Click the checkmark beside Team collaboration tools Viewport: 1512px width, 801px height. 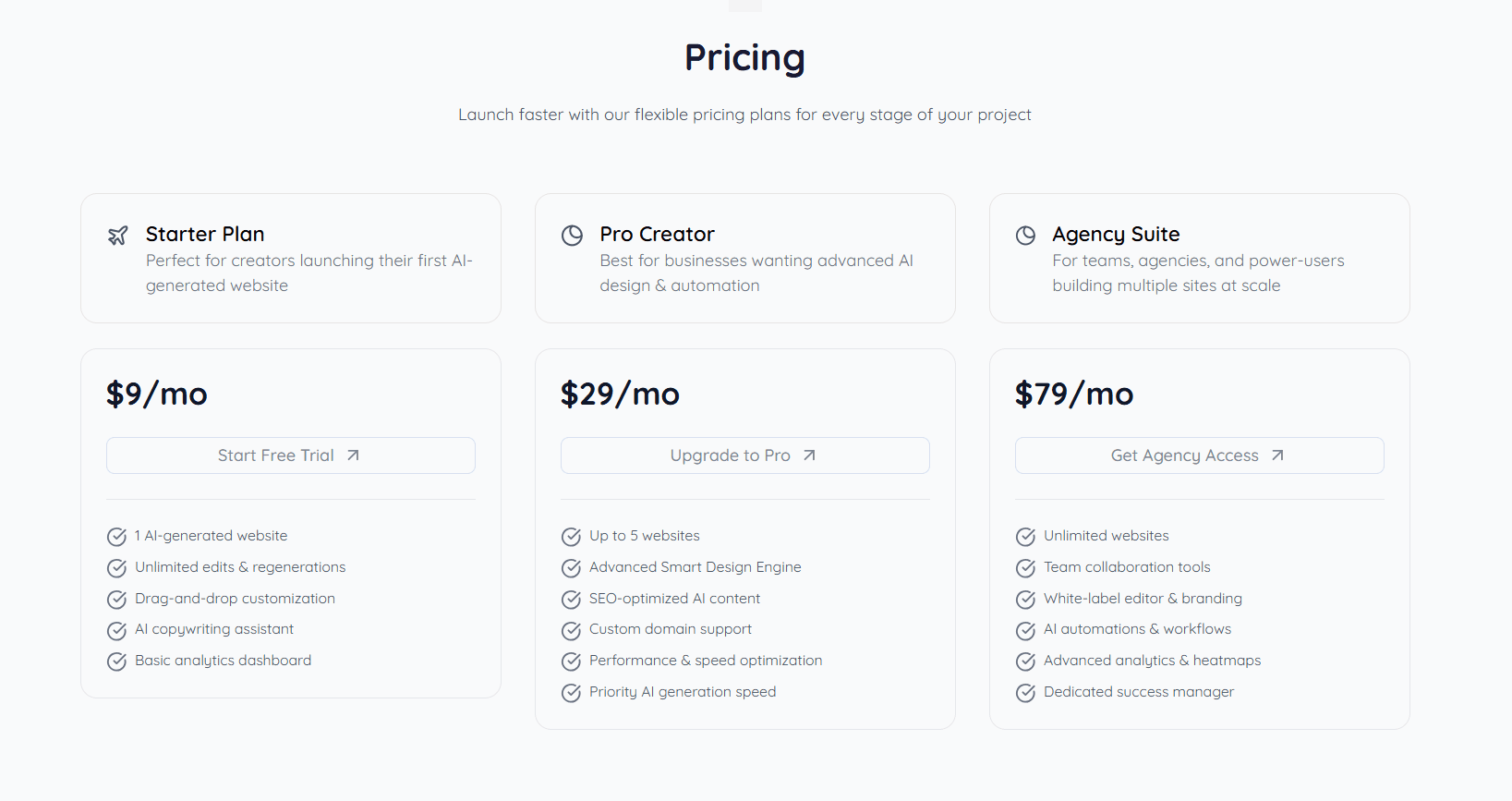pyautogui.click(x=1025, y=567)
